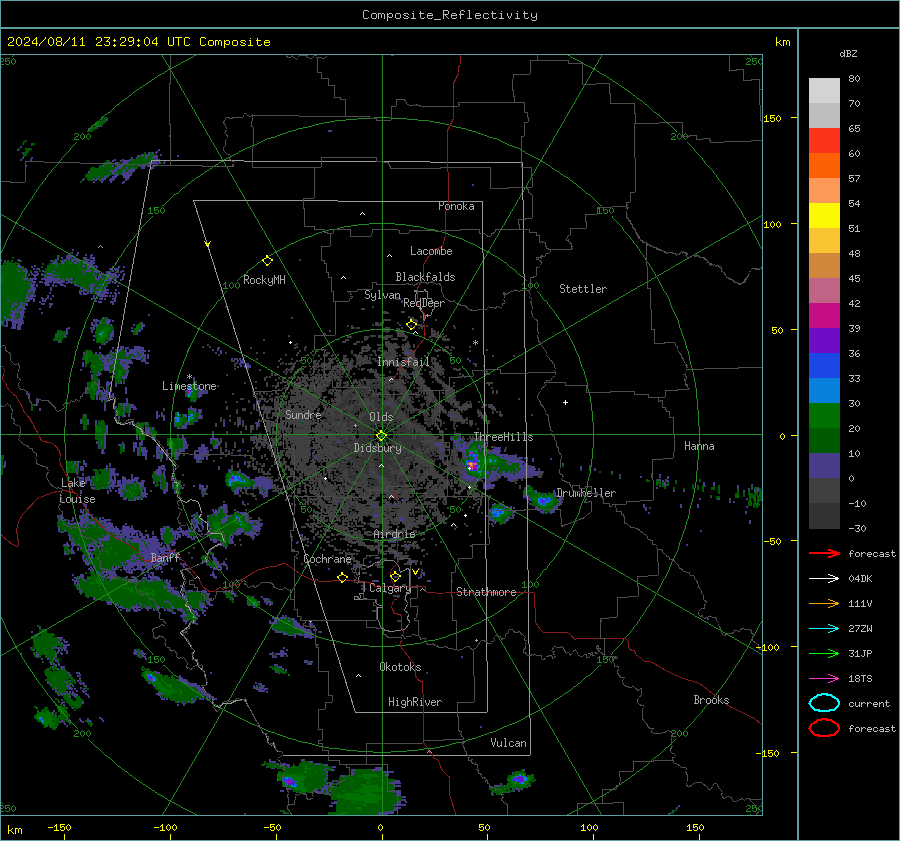The image size is (900, 841).
Task: Click the Lacombe town label
Action: pyautogui.click(x=431, y=251)
